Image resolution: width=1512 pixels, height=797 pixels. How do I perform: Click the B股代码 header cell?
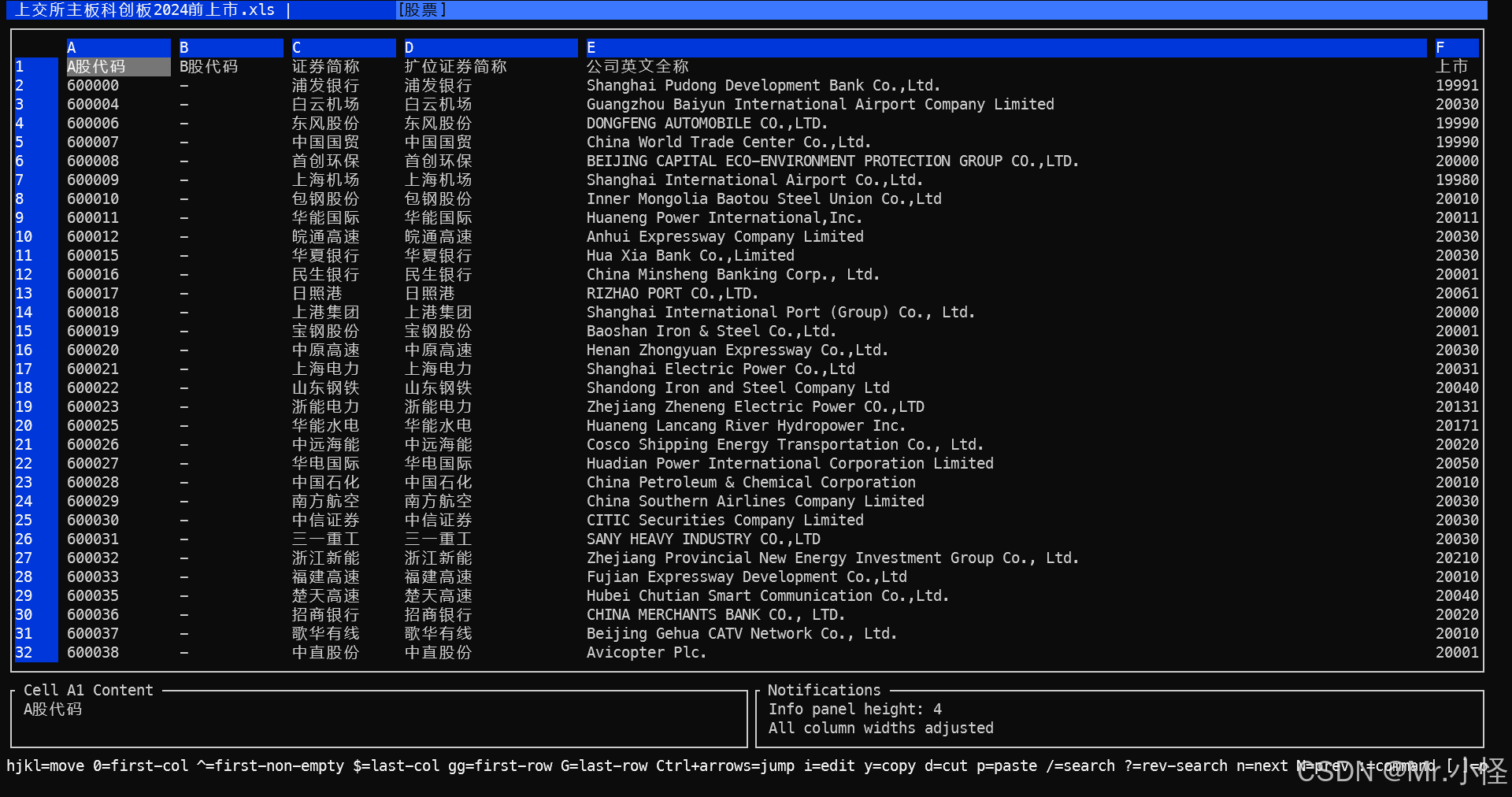click(x=209, y=66)
